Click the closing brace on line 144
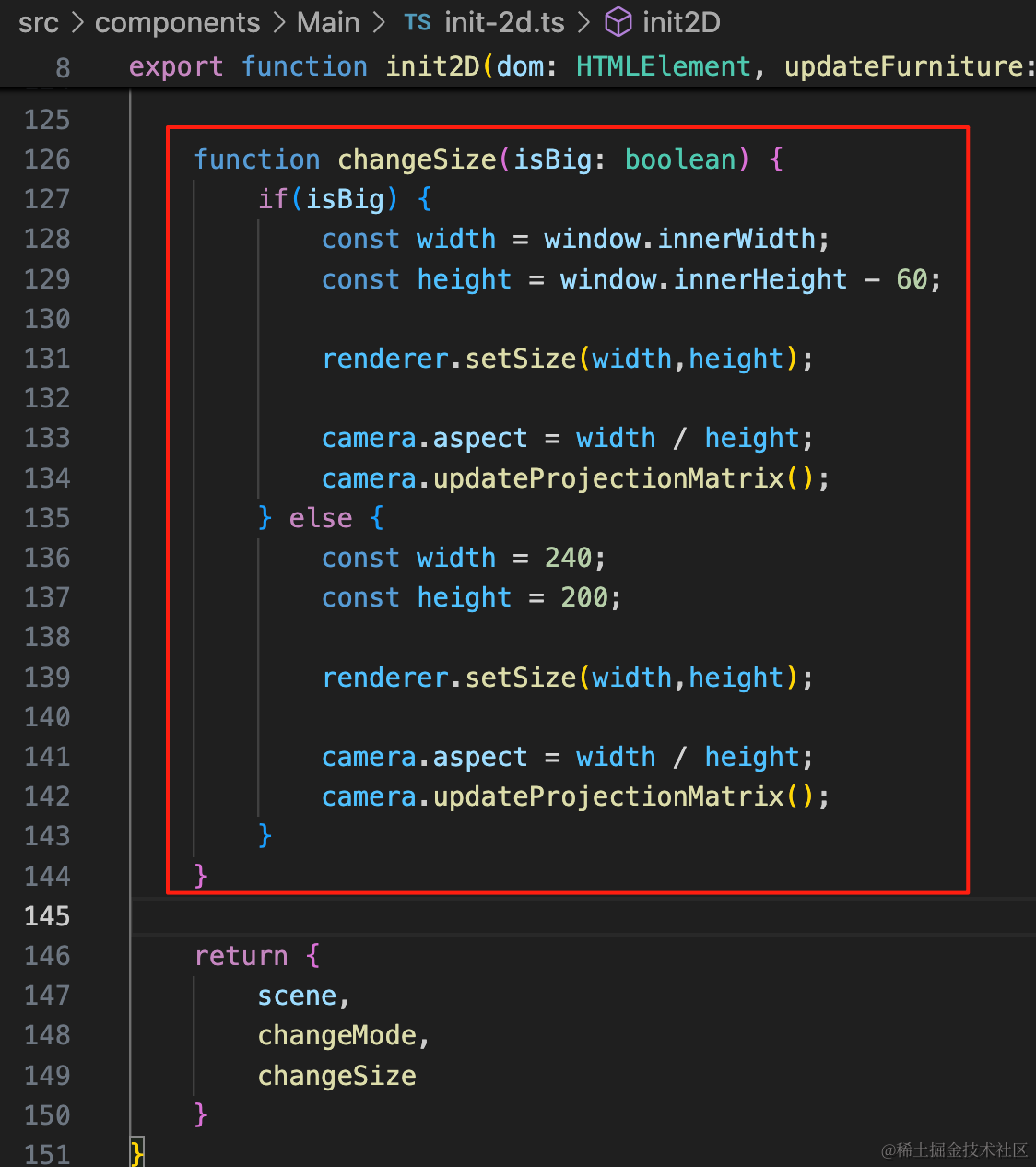The image size is (1036, 1167). tap(201, 876)
